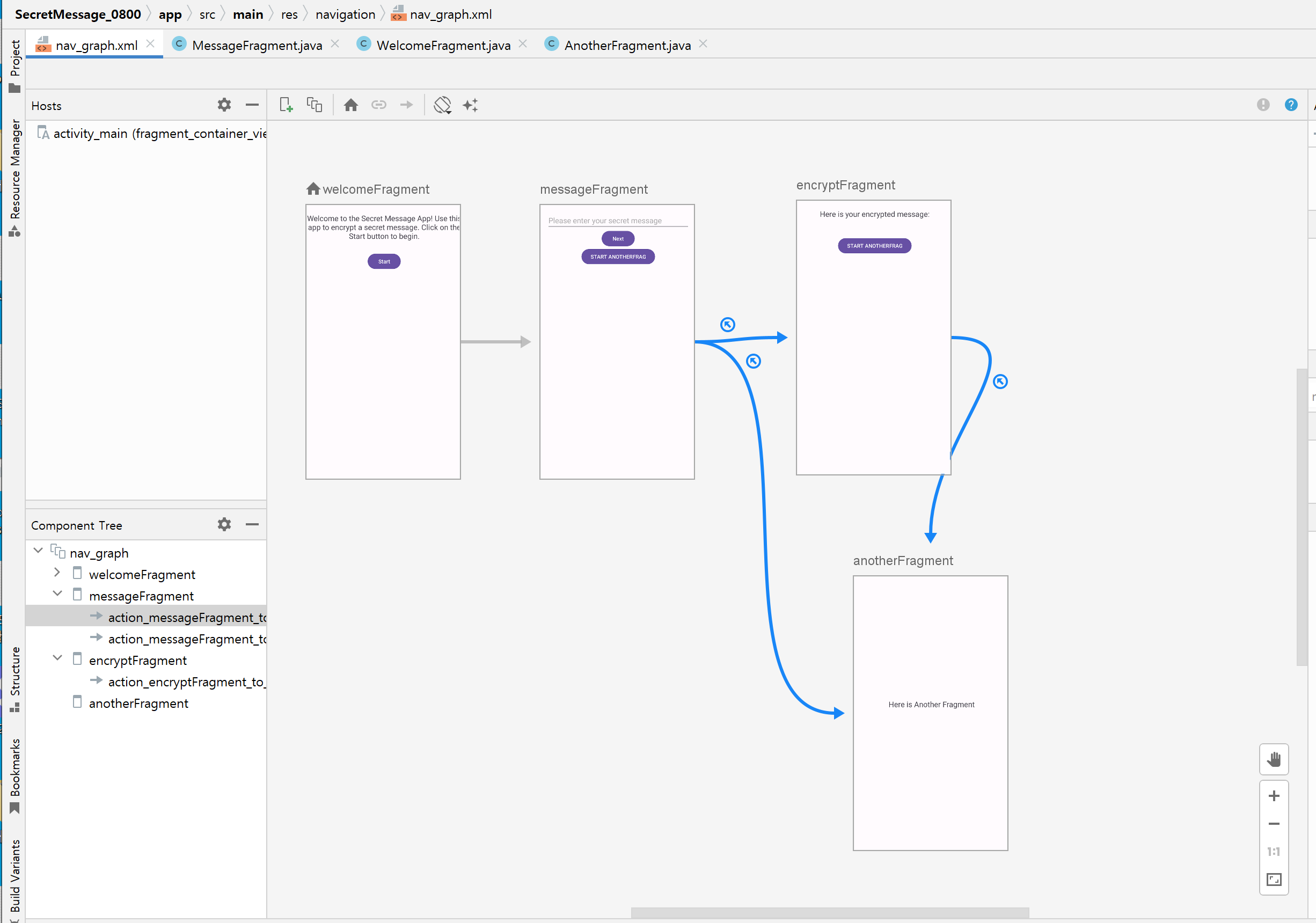Select anotherFragment in the Component Tree

(x=138, y=704)
